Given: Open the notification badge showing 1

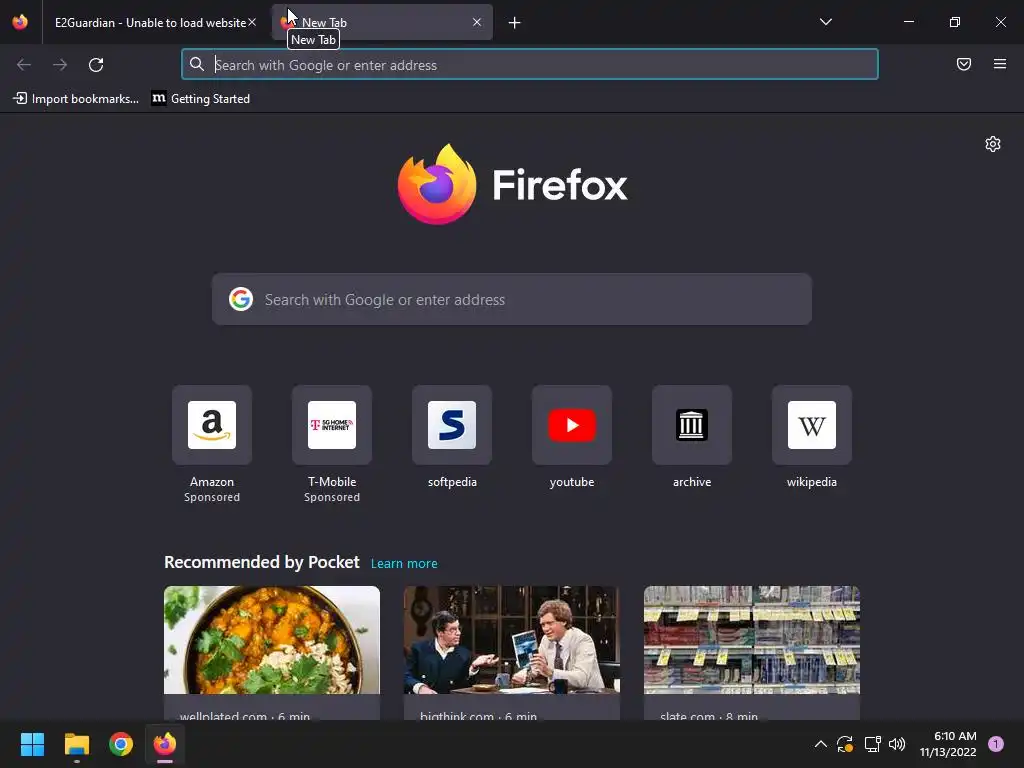Looking at the screenshot, I should point(996,744).
